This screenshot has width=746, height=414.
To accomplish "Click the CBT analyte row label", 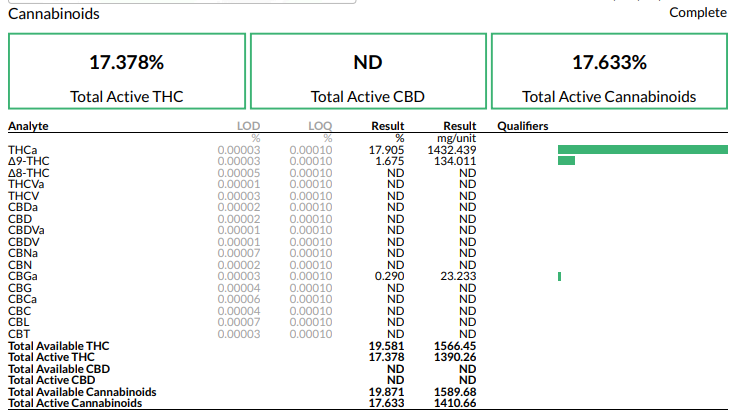I will point(18,334).
